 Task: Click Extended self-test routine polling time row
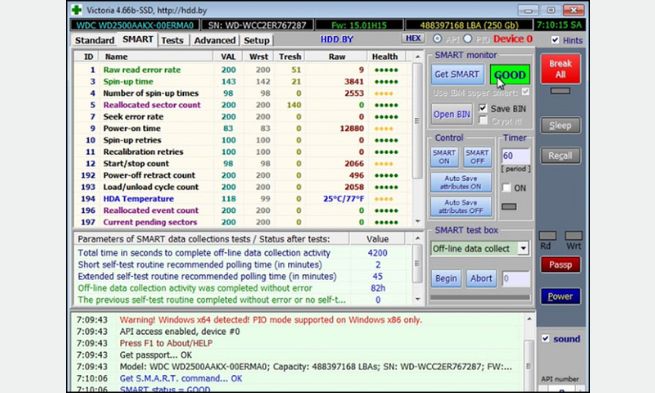pos(243,276)
